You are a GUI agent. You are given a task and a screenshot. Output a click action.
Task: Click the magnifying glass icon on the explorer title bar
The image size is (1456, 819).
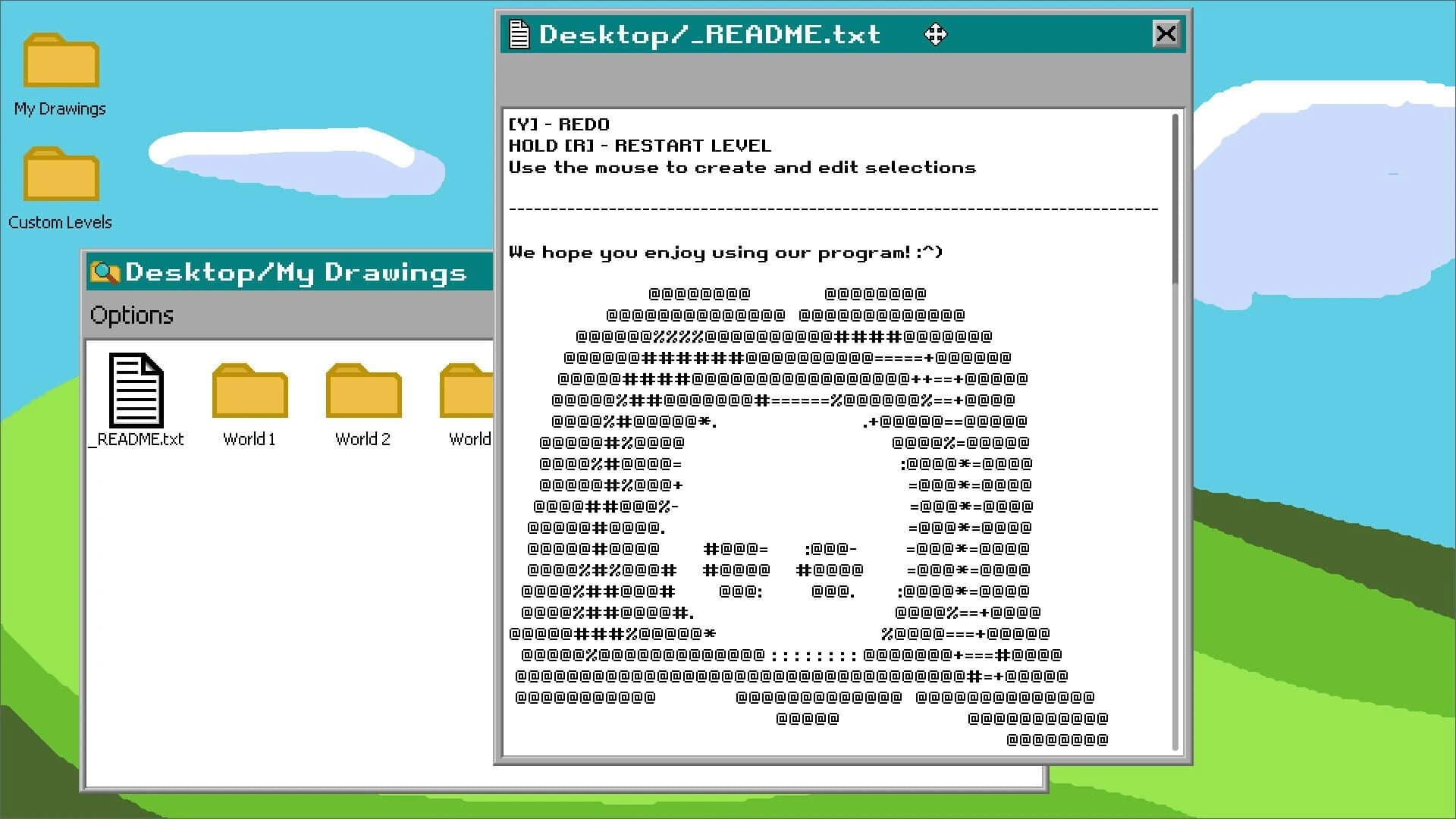105,272
